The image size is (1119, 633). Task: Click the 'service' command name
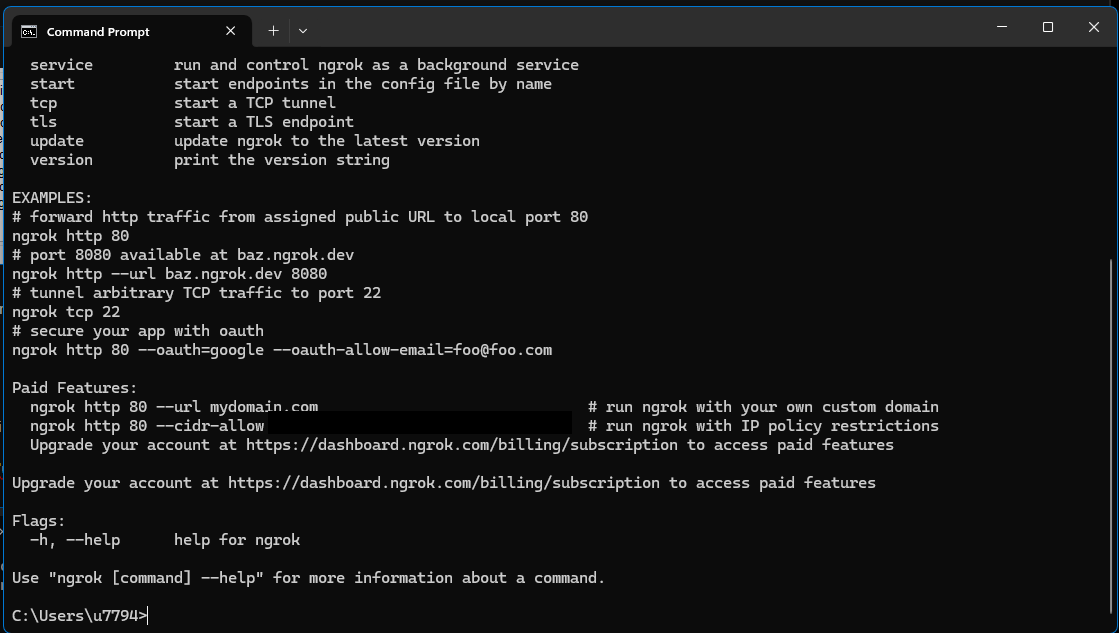click(61, 65)
